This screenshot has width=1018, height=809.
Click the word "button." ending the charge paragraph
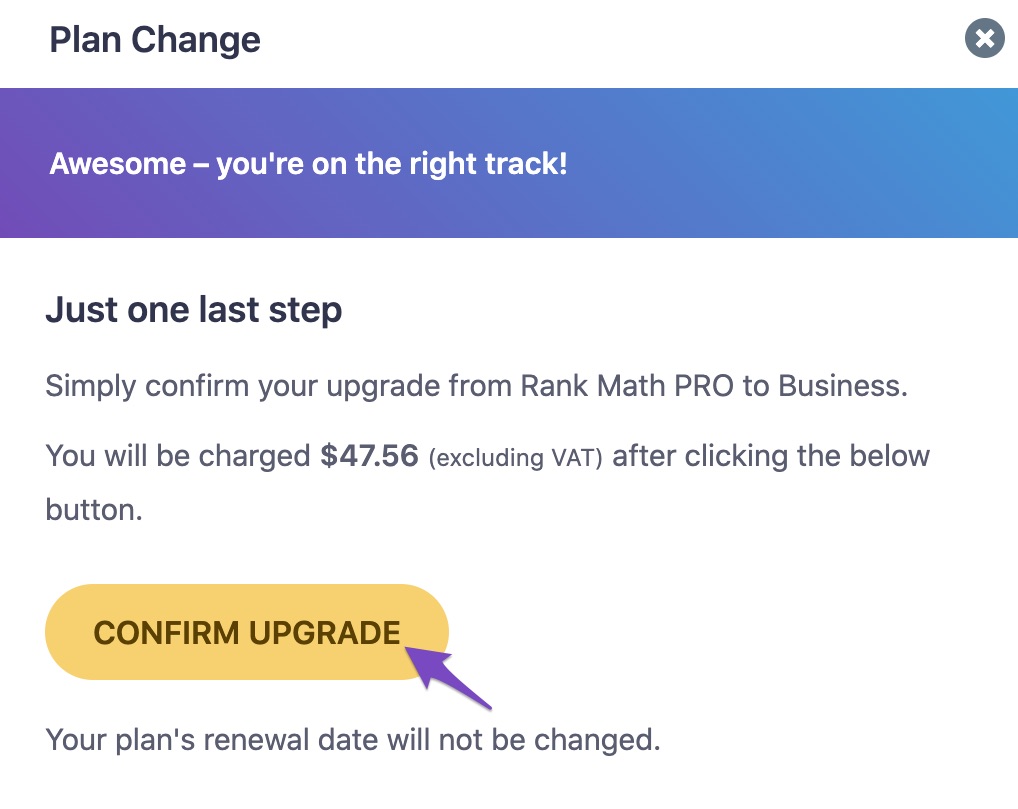click(x=94, y=510)
